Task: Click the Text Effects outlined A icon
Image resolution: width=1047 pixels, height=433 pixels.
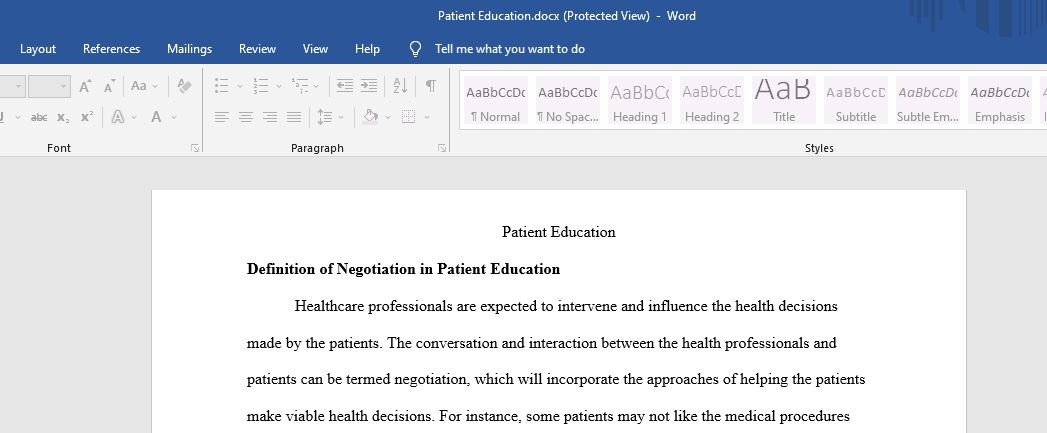Action: coord(118,118)
